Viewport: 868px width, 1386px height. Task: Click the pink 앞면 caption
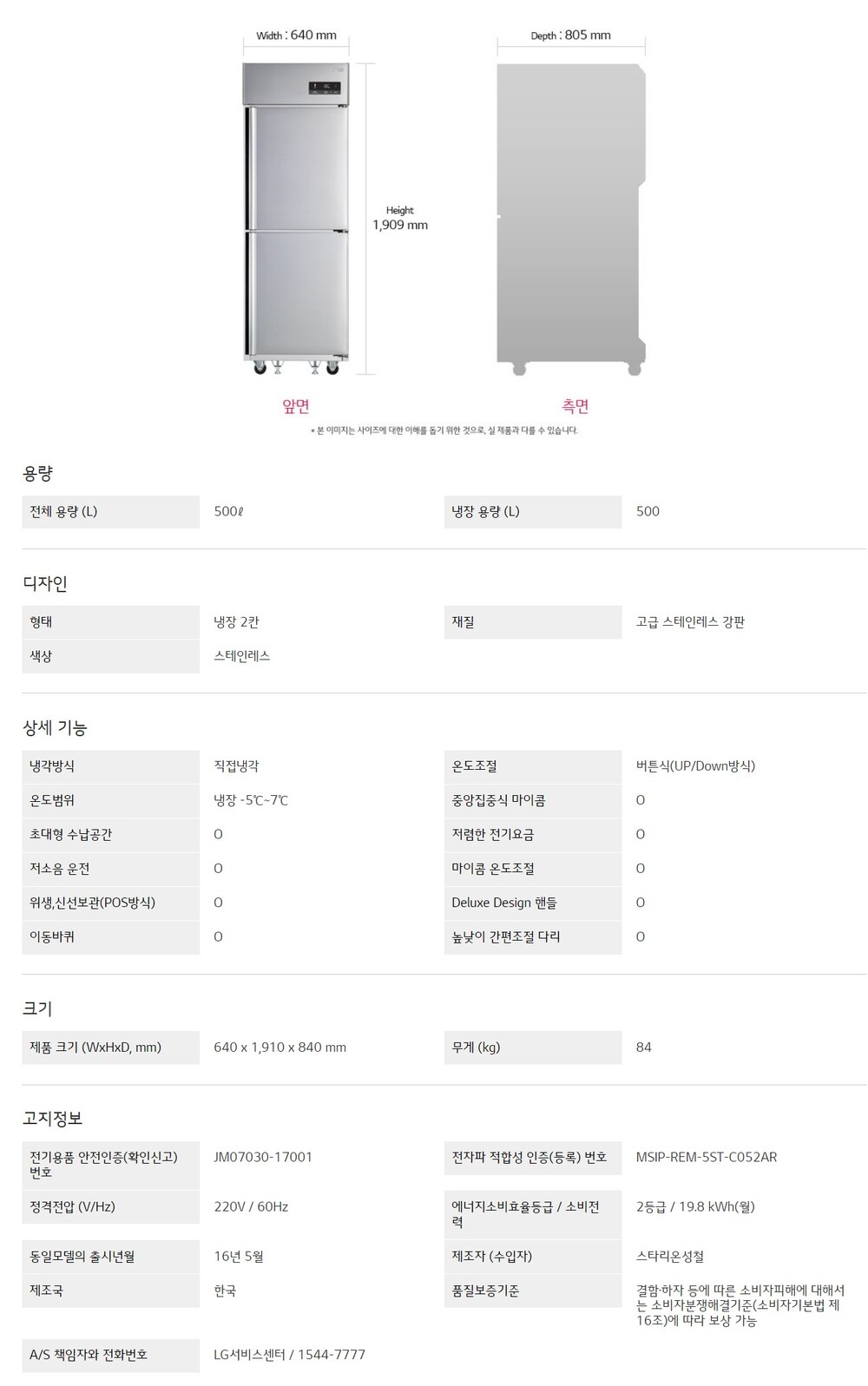pyautogui.click(x=296, y=406)
